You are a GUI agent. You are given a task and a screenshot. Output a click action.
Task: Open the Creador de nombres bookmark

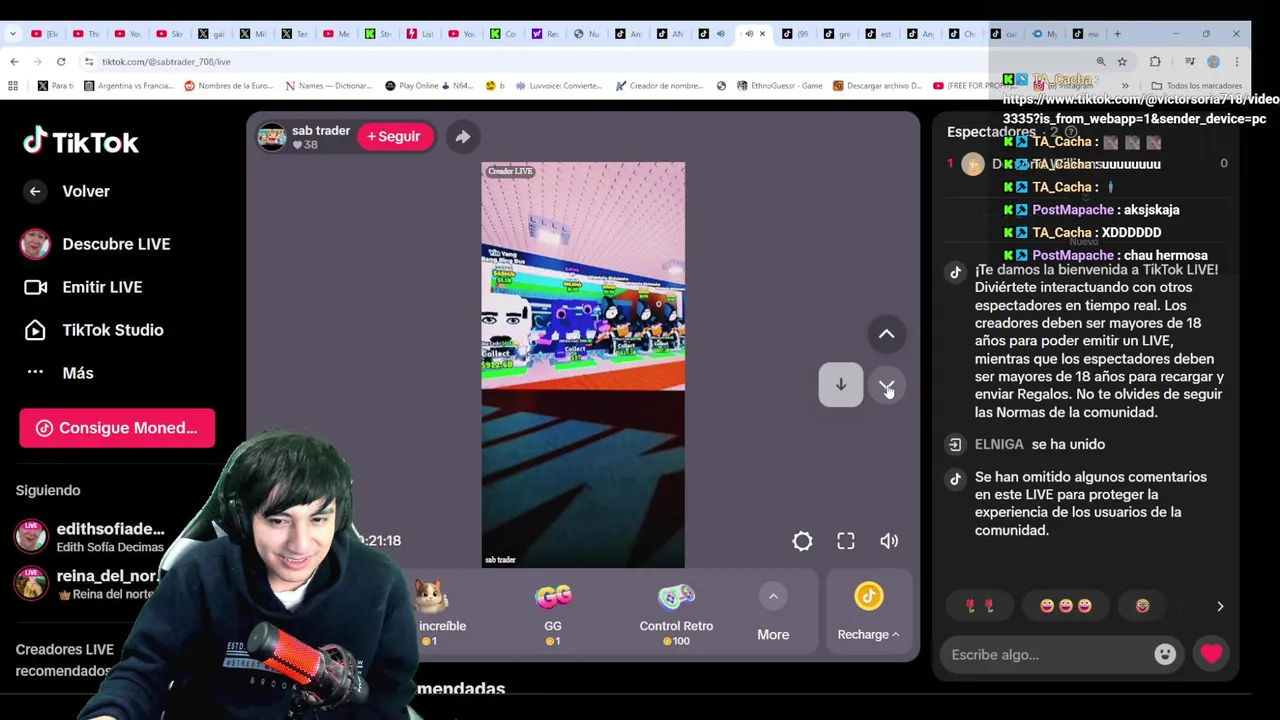coord(659,86)
